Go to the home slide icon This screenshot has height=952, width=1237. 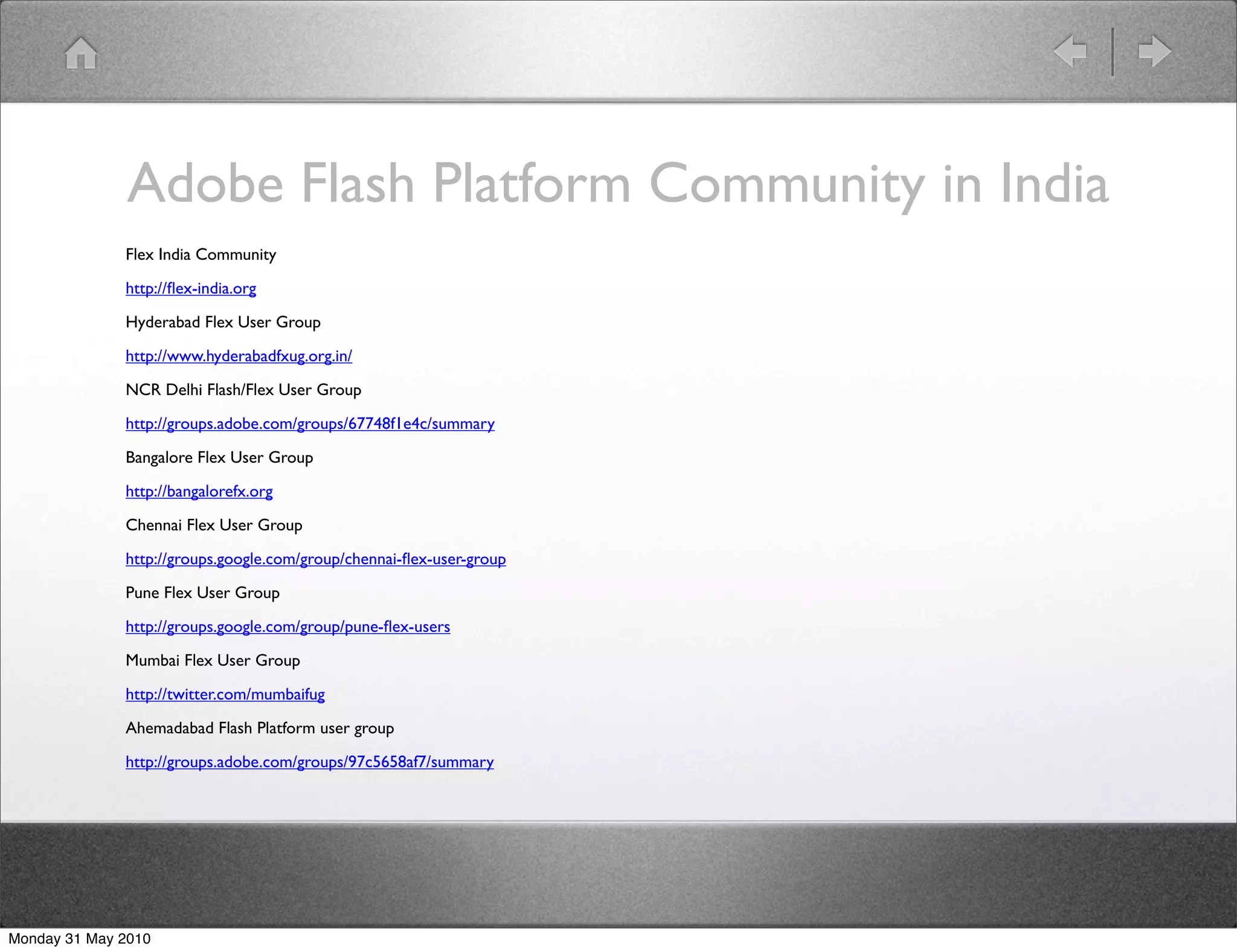81,53
